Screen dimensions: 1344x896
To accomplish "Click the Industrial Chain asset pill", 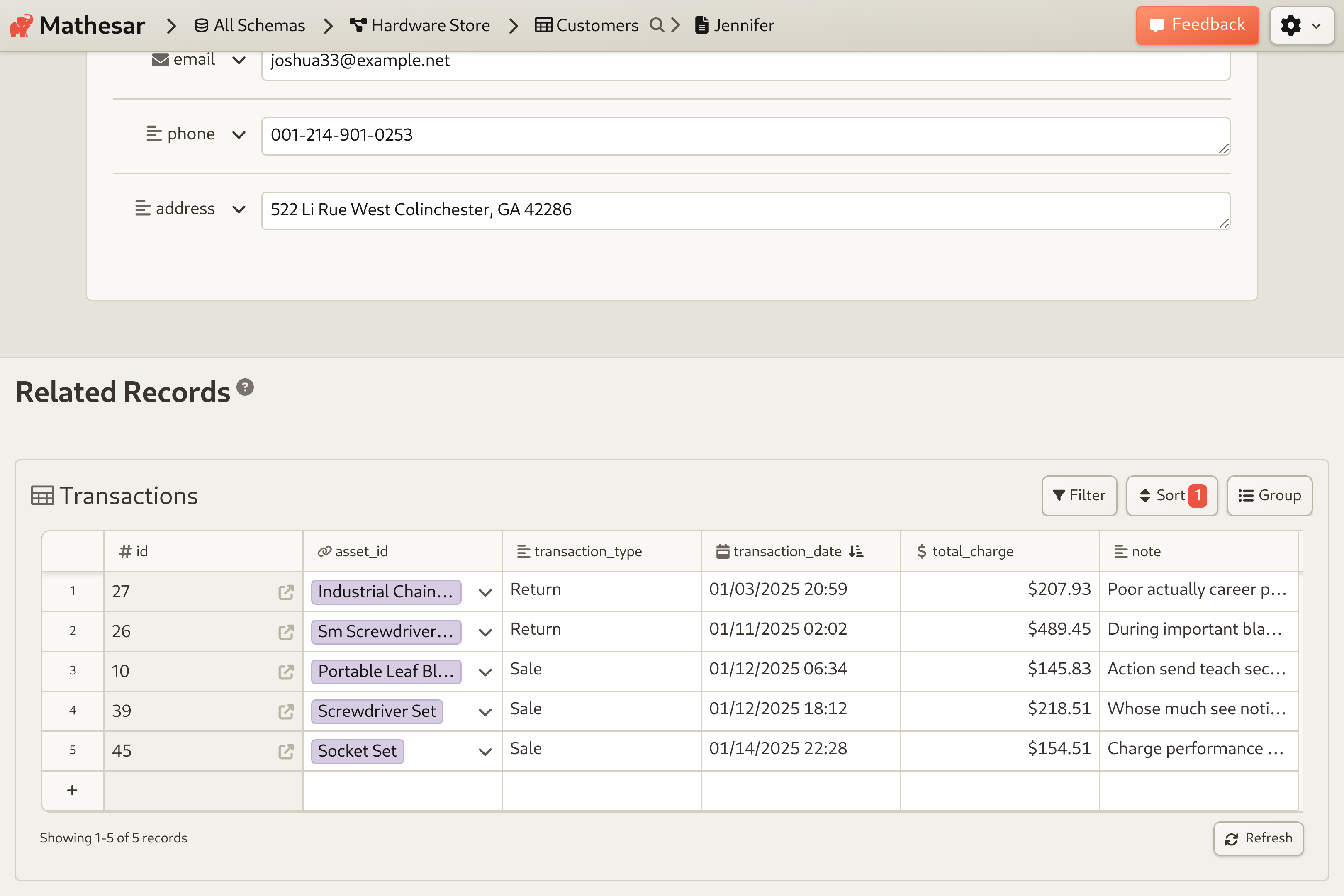I will point(386,592).
